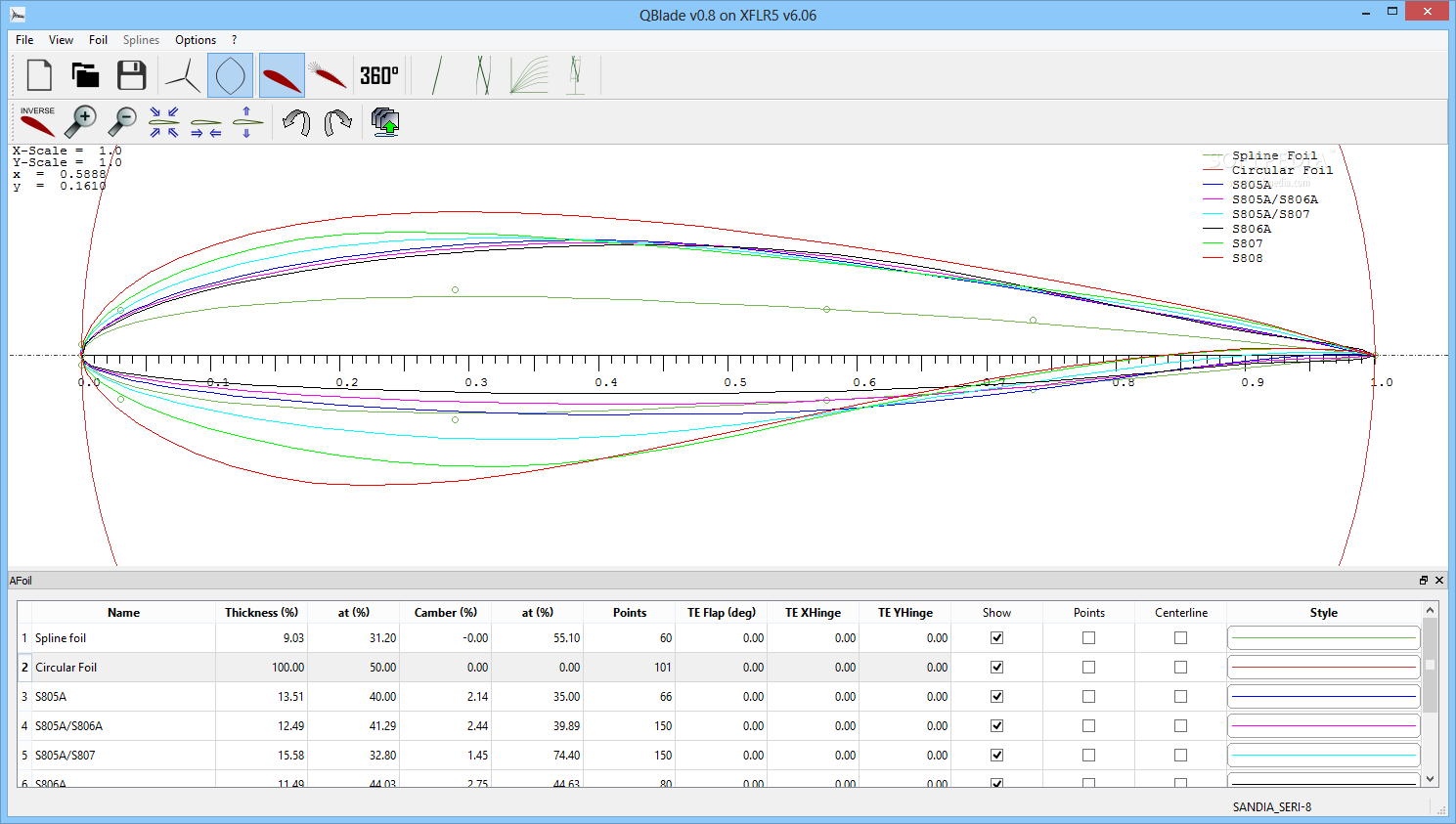1456x824 pixels.
Task: Click the Name column header
Action: click(x=123, y=613)
